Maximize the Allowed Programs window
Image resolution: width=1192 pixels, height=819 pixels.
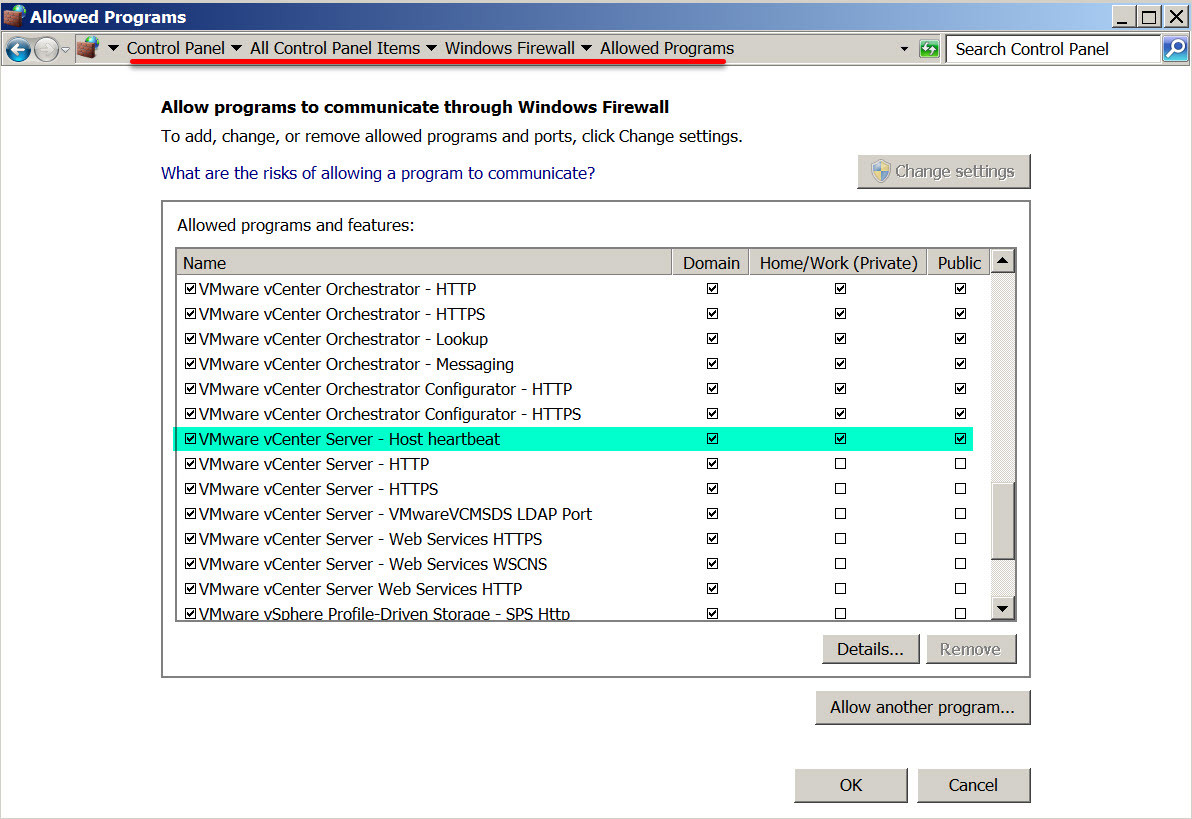1149,16
